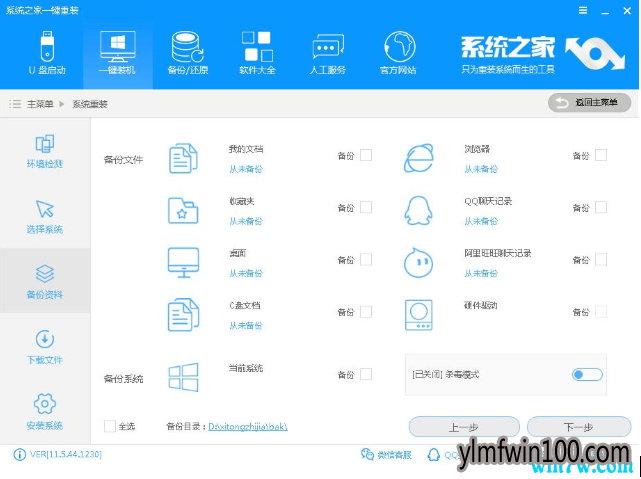Check backup box for 当前系统
The image size is (641, 479).
point(366,374)
